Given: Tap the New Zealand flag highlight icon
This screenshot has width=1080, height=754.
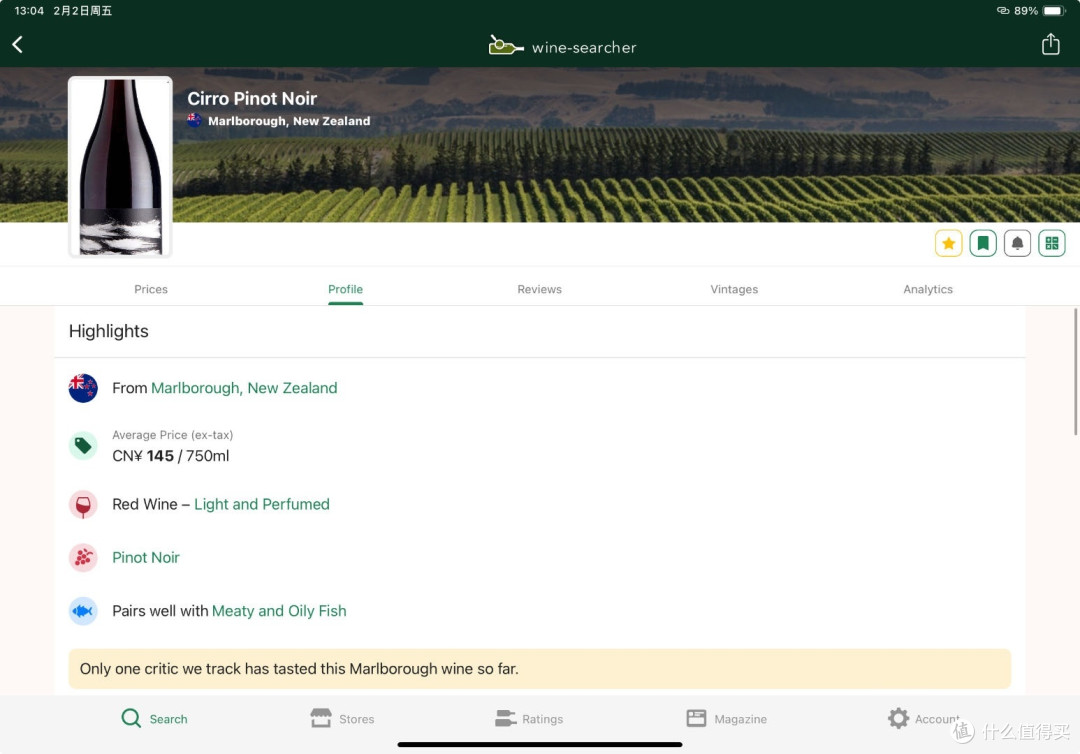Looking at the screenshot, I should click(83, 388).
